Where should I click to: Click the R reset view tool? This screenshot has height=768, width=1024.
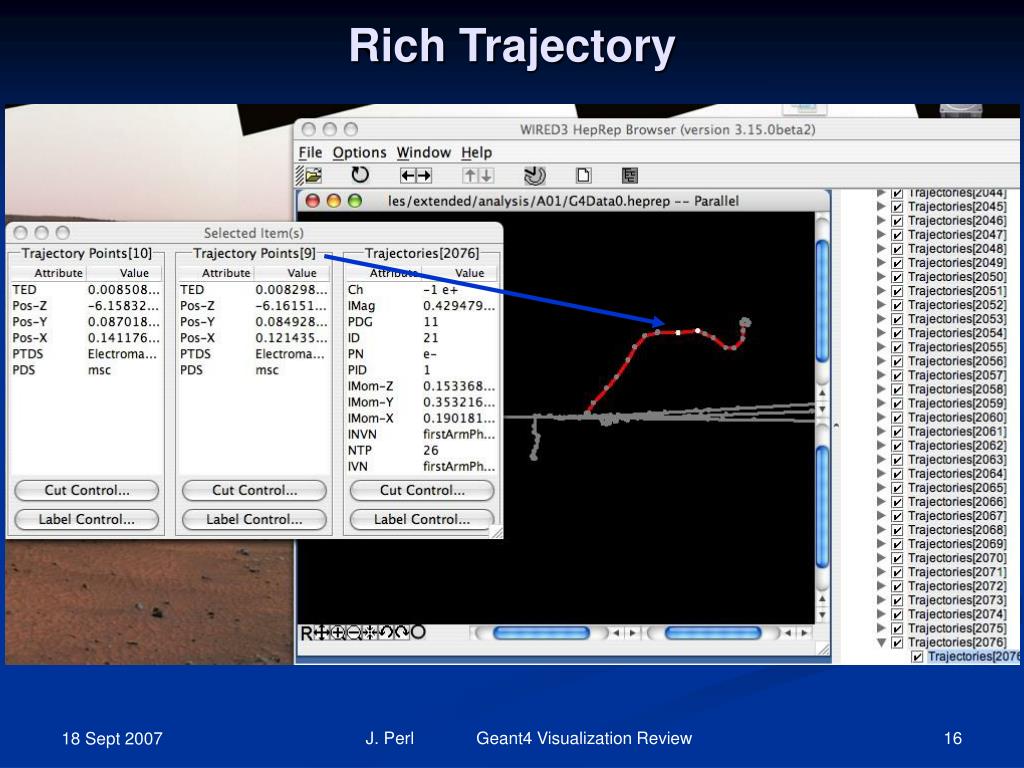tap(306, 632)
